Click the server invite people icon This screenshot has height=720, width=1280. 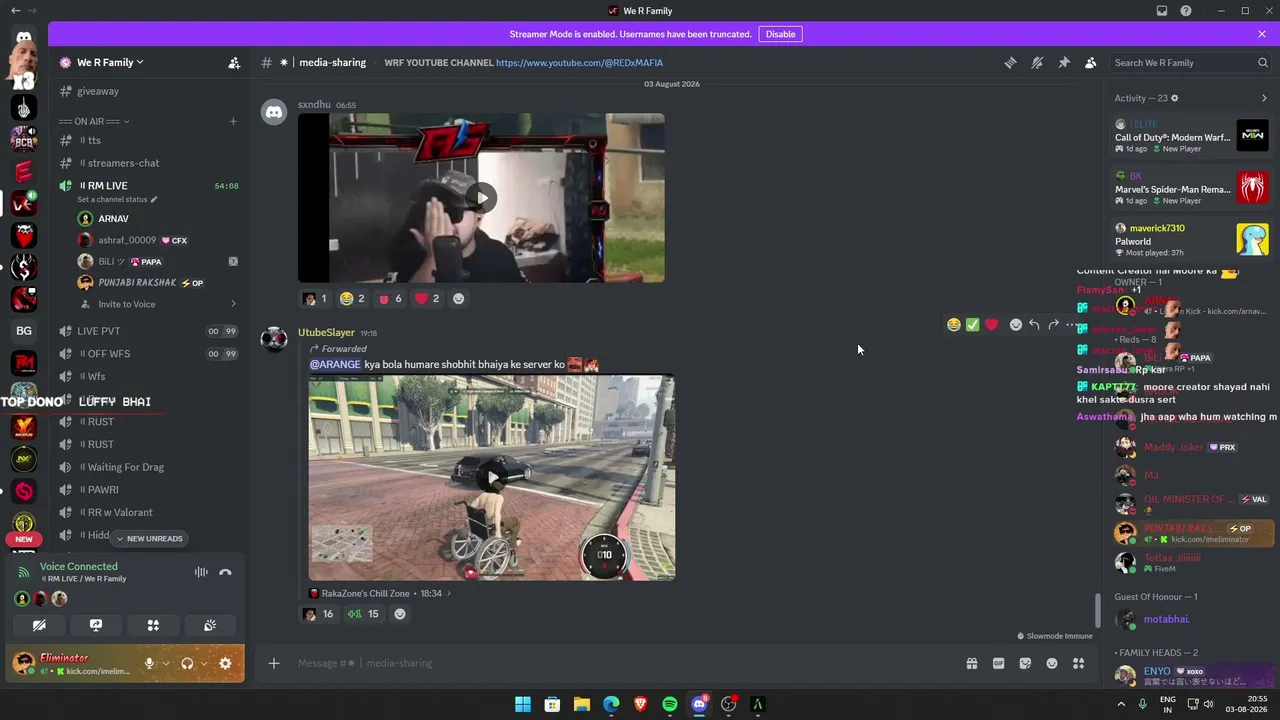[234, 62]
